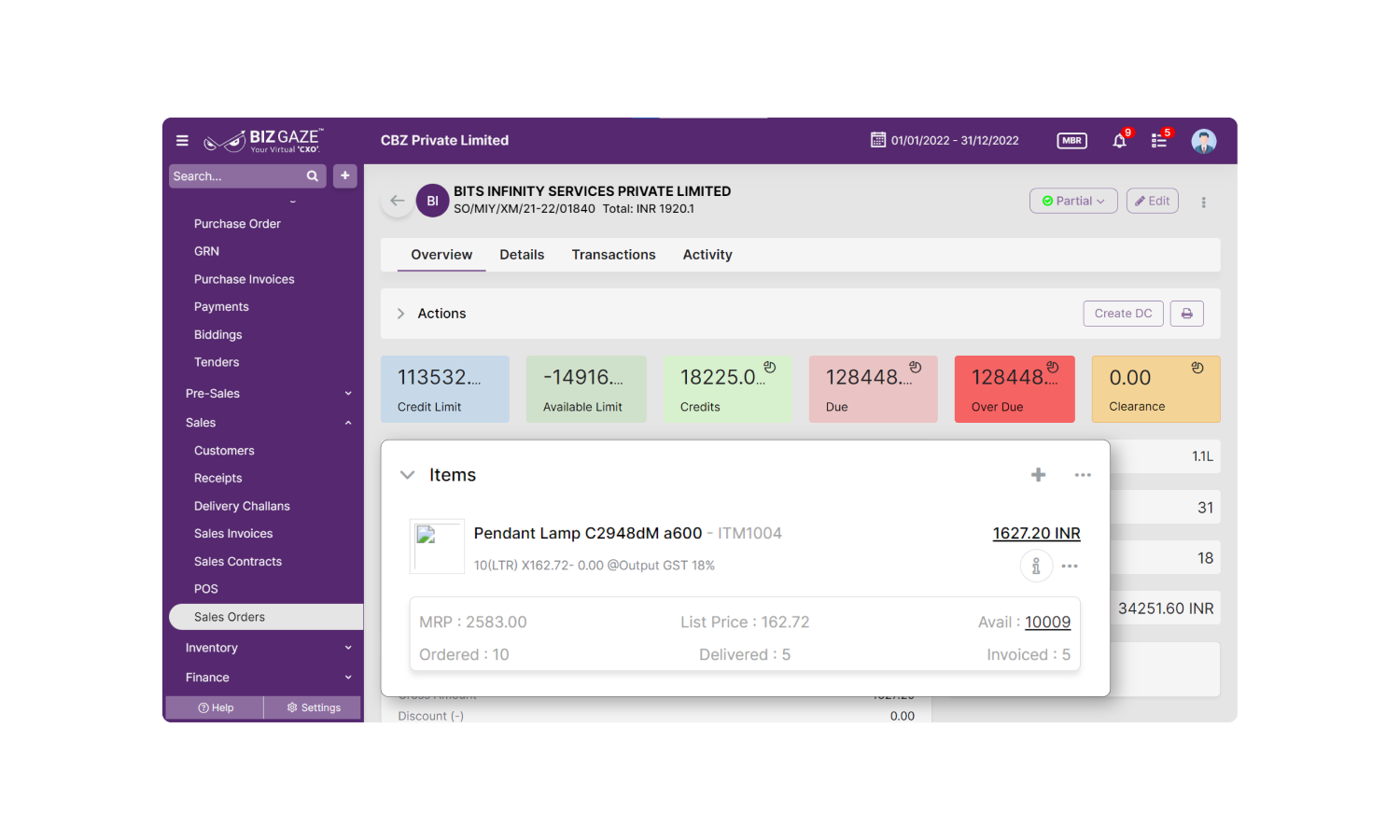Click refresh icon on Clearance card
This screenshot has height=840, width=1400.
click(1197, 368)
